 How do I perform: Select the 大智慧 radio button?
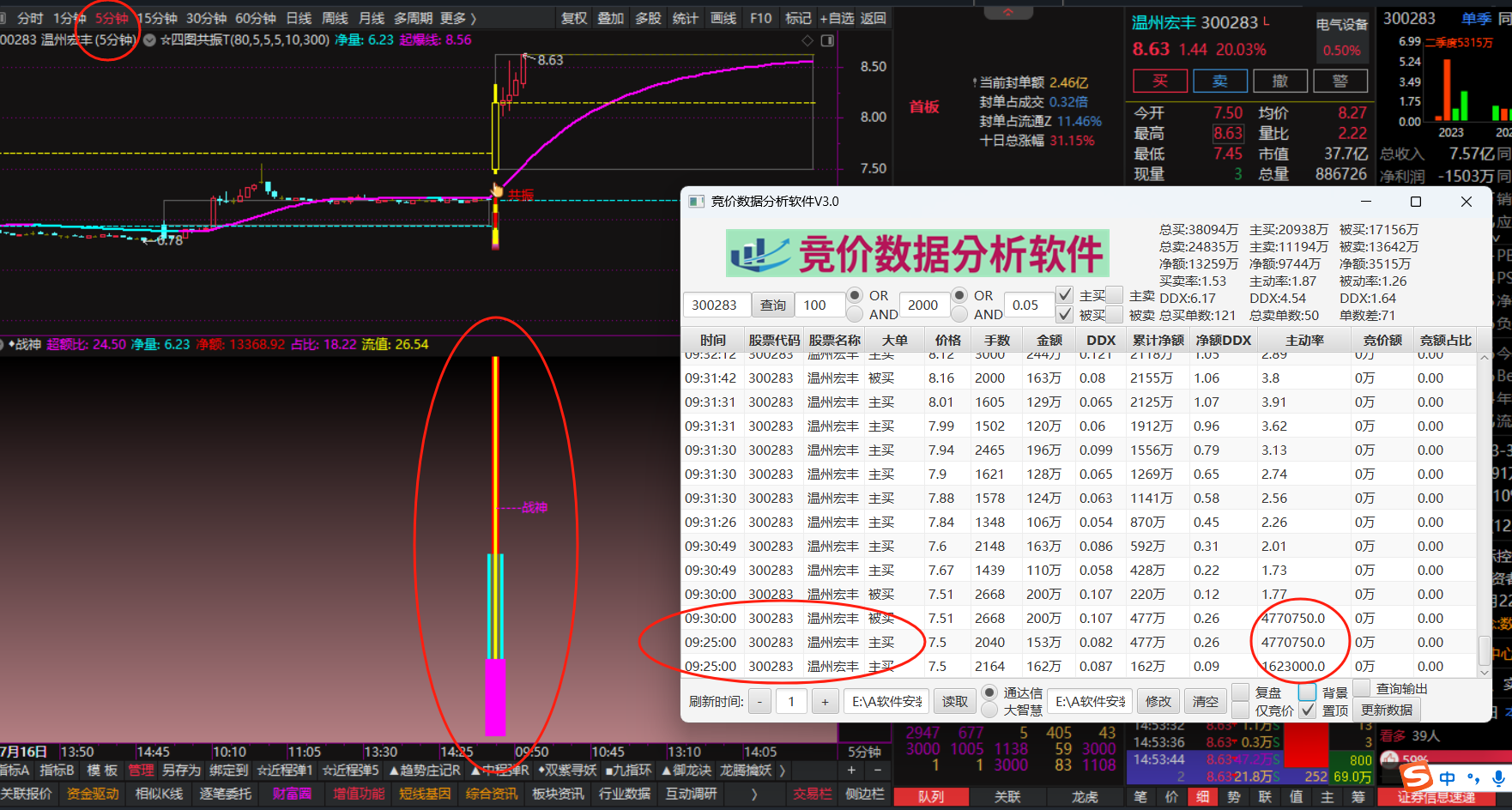point(989,710)
